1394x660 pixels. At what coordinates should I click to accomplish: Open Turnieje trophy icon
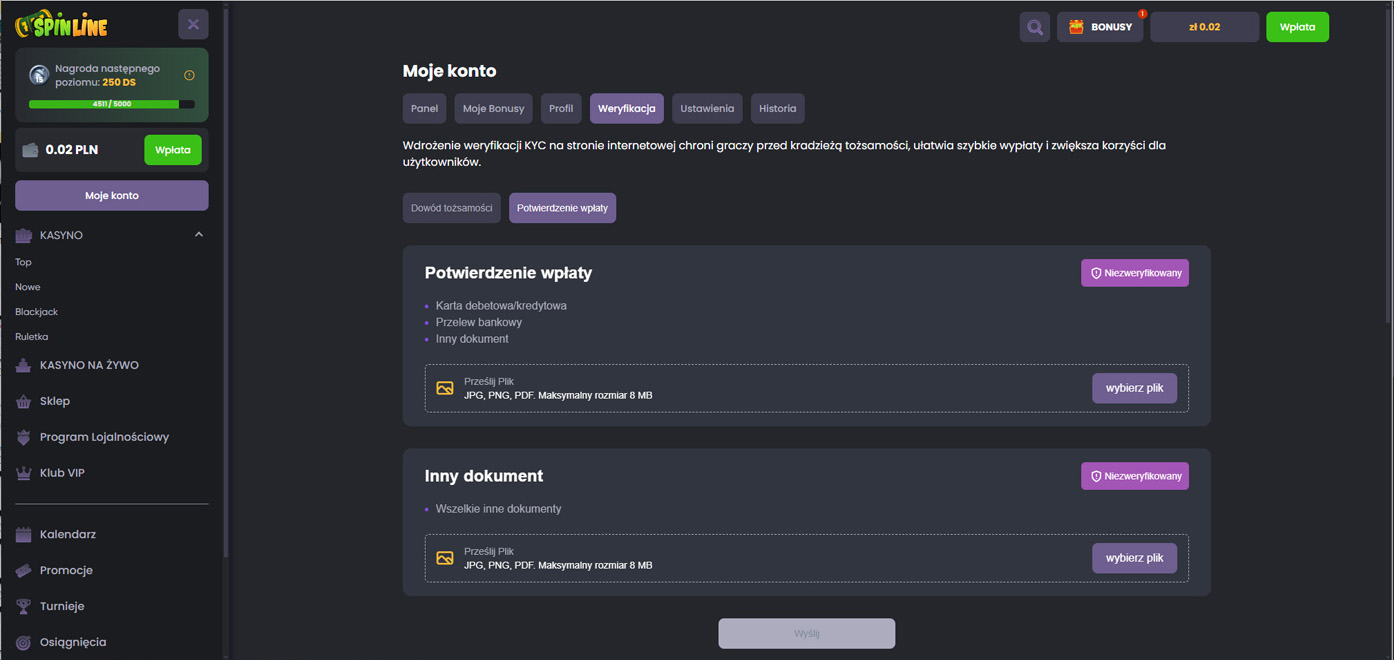(24, 607)
